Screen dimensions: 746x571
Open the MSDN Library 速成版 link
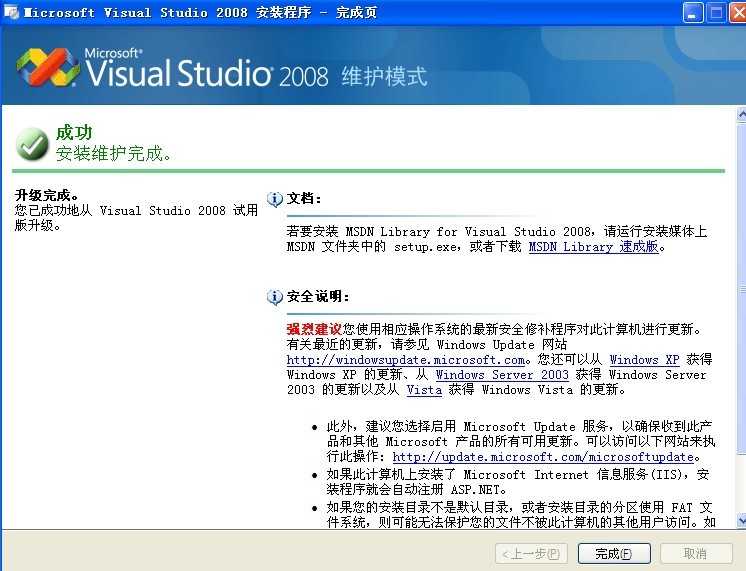coord(594,246)
